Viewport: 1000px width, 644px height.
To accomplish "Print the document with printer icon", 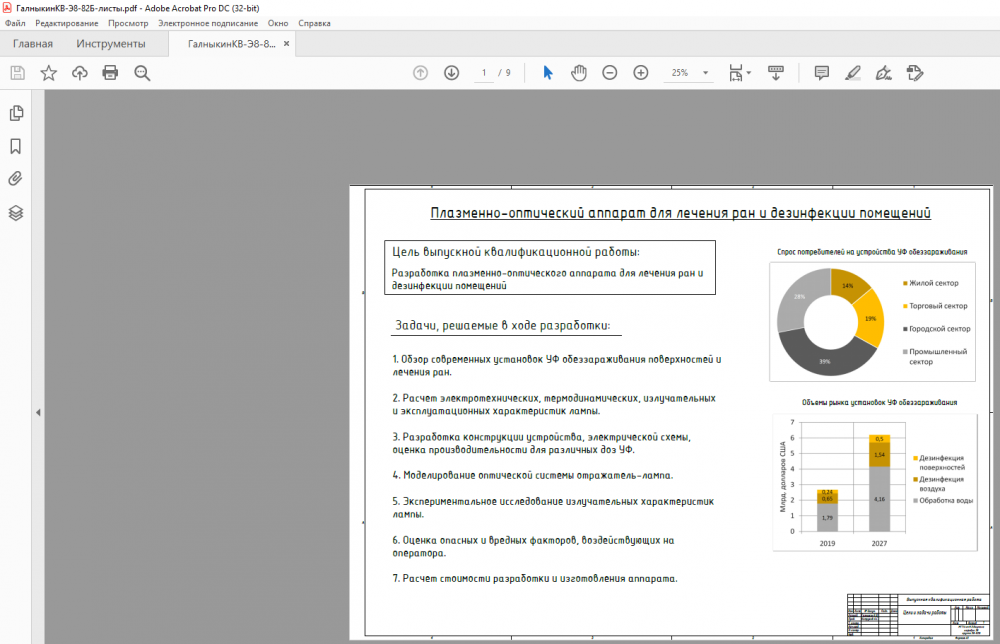I will coord(110,73).
